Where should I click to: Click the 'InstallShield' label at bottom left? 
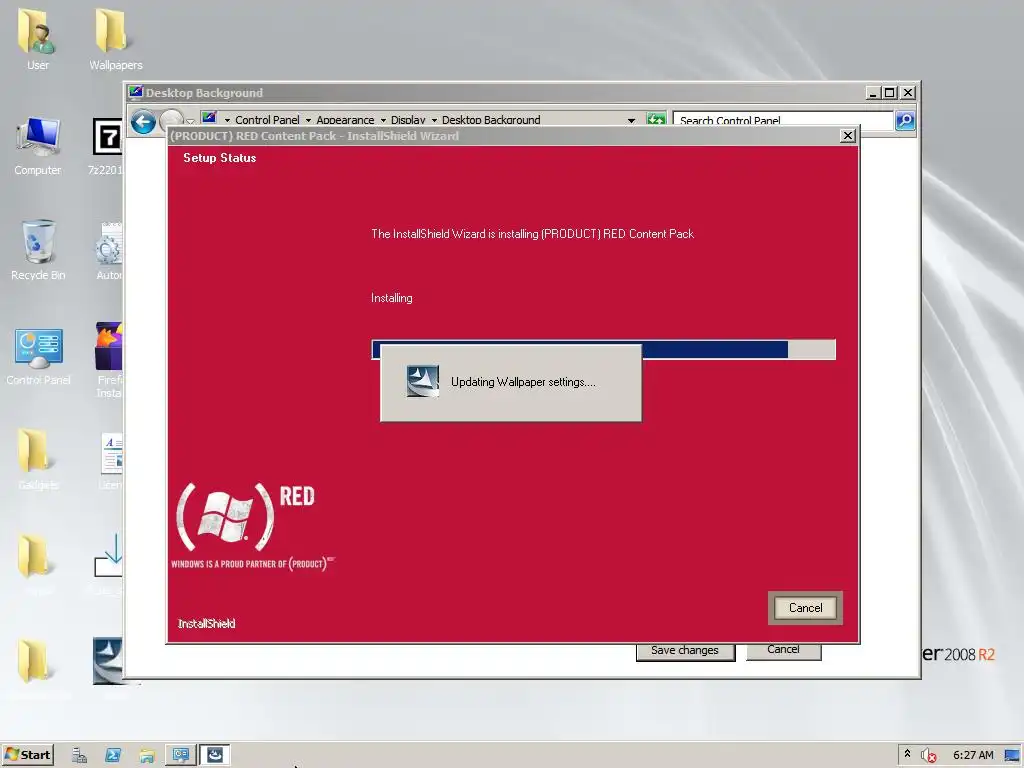click(206, 624)
